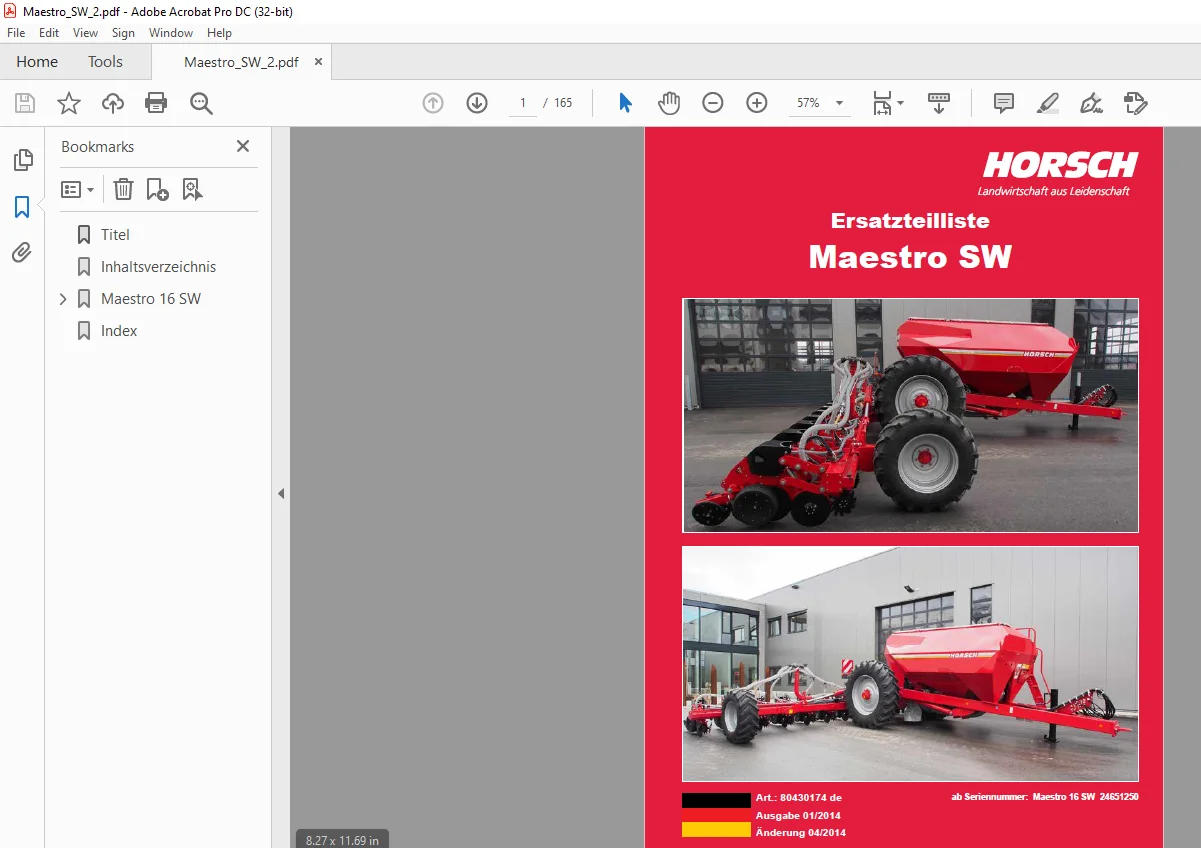Open the Sign menu
This screenshot has height=848, width=1201.
click(123, 33)
